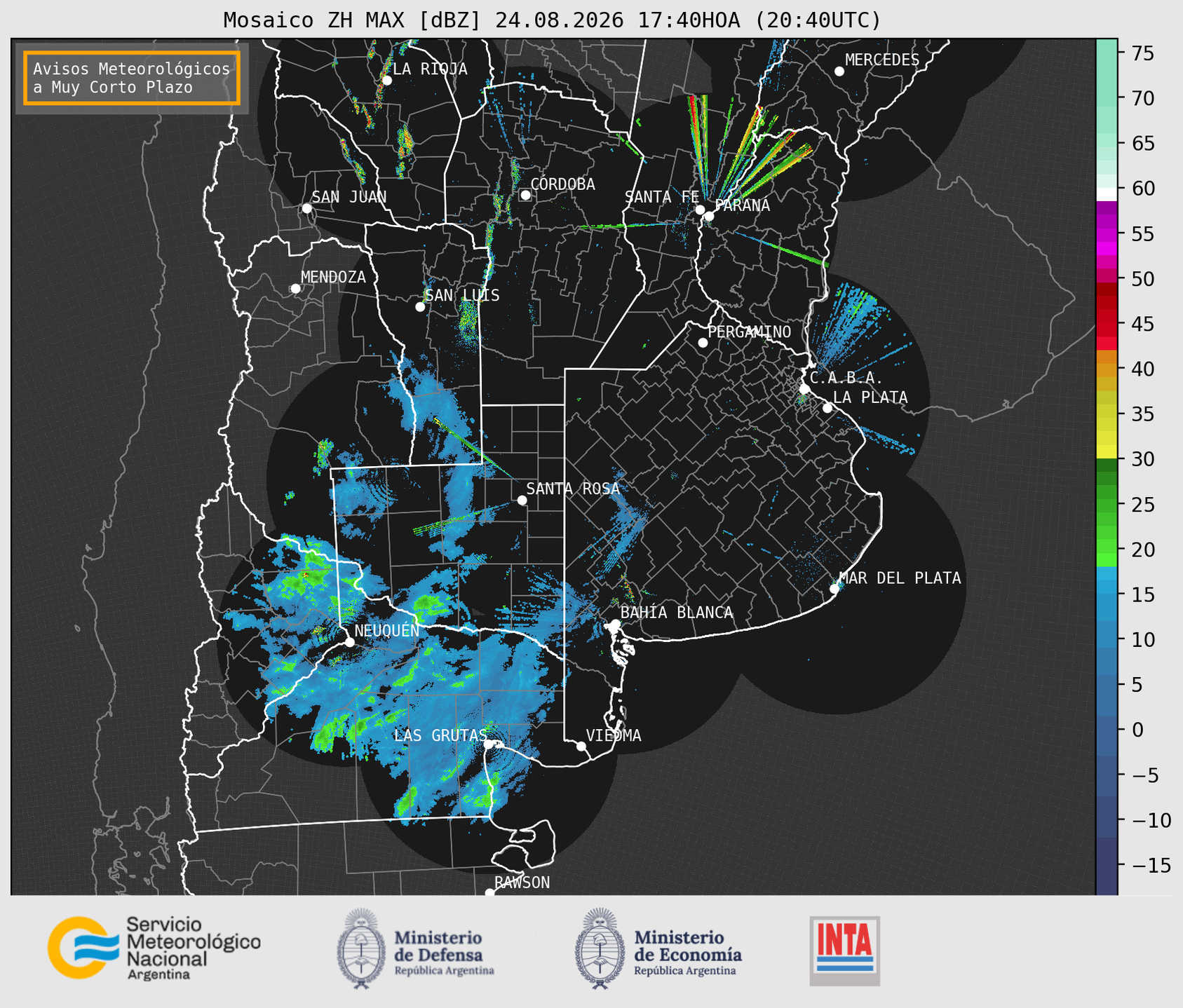Viewport: 1183px width, 1008px height.
Task: Select the Córdoba city marker dot
Action: (x=525, y=195)
